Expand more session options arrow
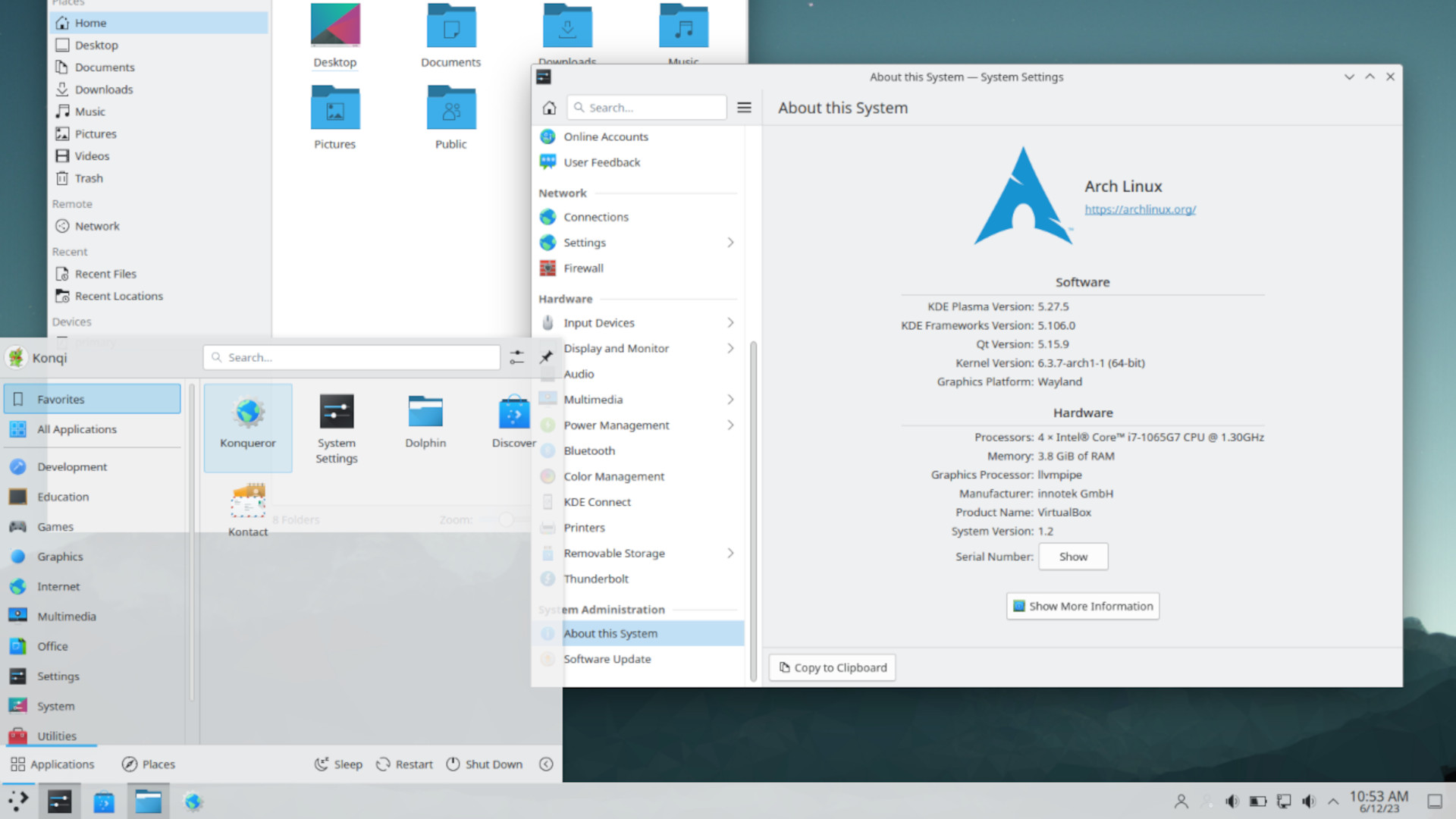 (546, 764)
